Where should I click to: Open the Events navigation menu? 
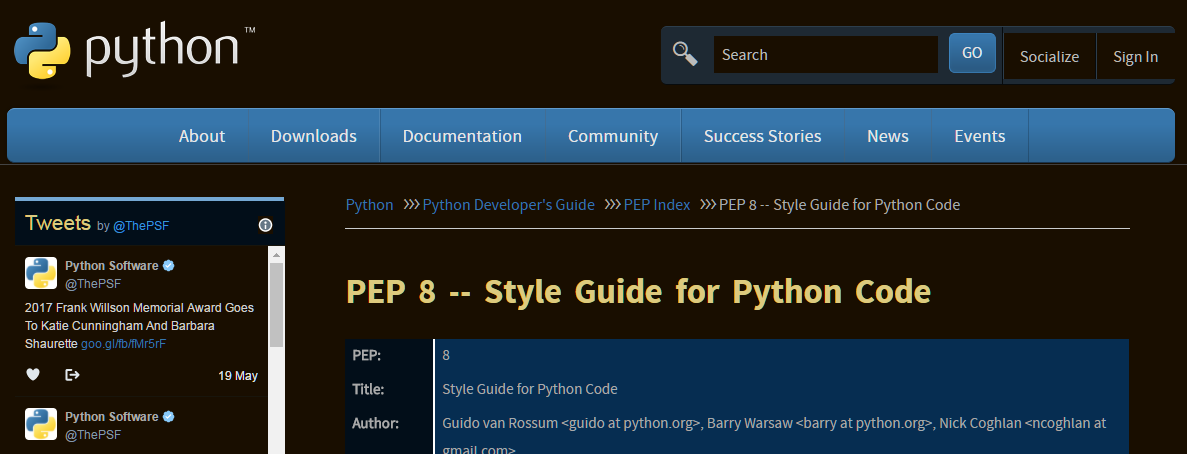click(x=980, y=136)
